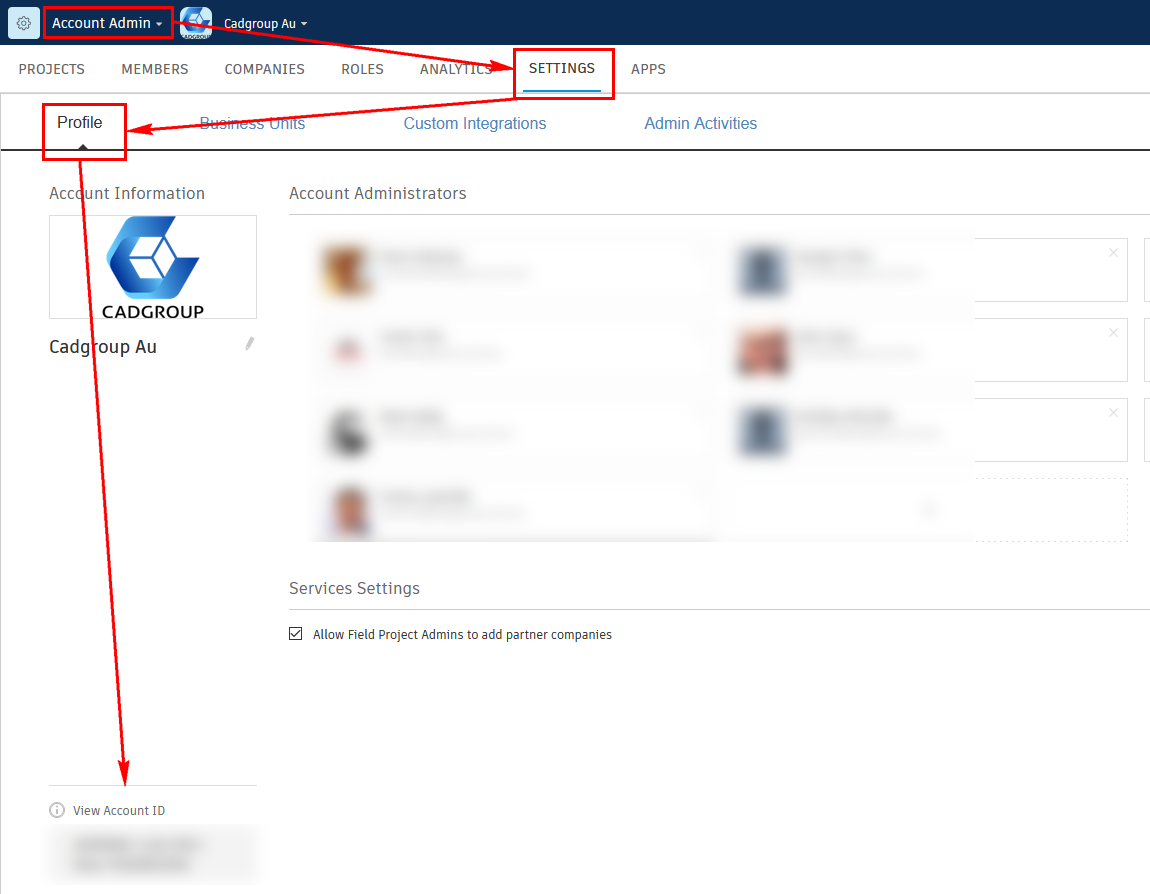Image resolution: width=1150 pixels, height=894 pixels.
Task: Click the Cadgroup Au account name
Action: 103,347
